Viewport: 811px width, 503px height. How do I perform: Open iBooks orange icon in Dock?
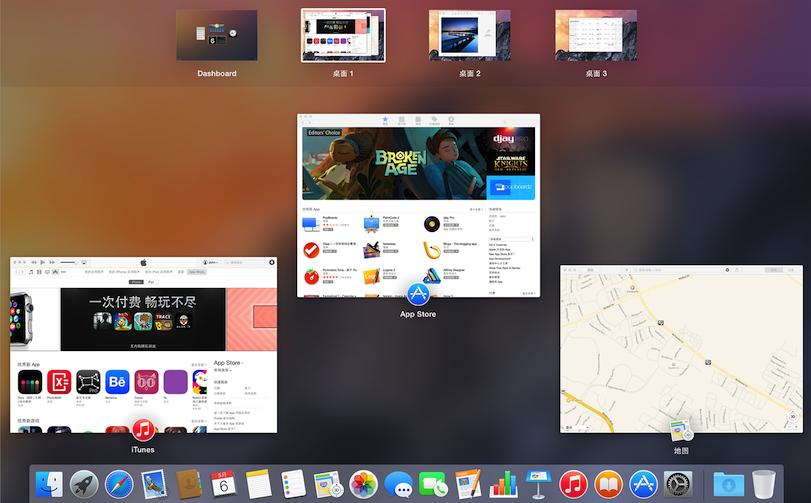(x=608, y=484)
